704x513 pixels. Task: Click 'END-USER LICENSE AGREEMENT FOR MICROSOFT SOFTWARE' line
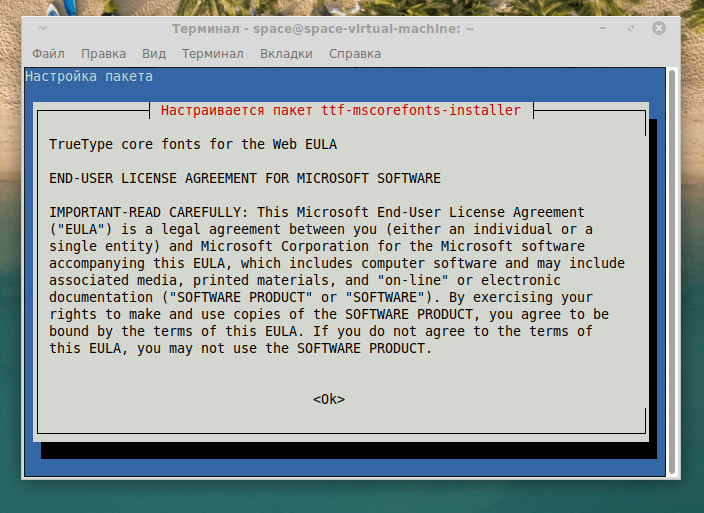pos(245,178)
